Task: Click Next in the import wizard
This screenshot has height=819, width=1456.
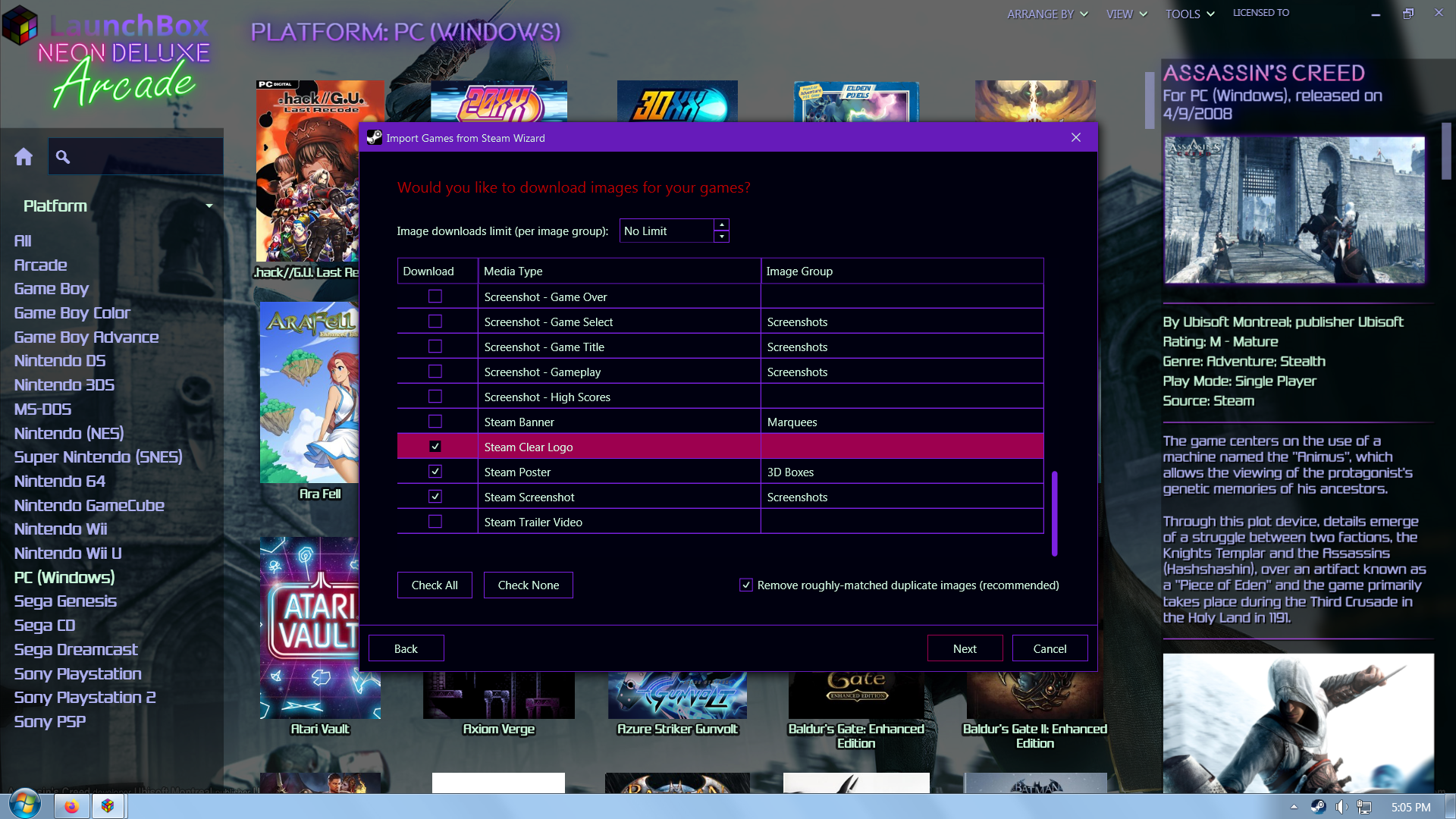Action: pos(965,648)
